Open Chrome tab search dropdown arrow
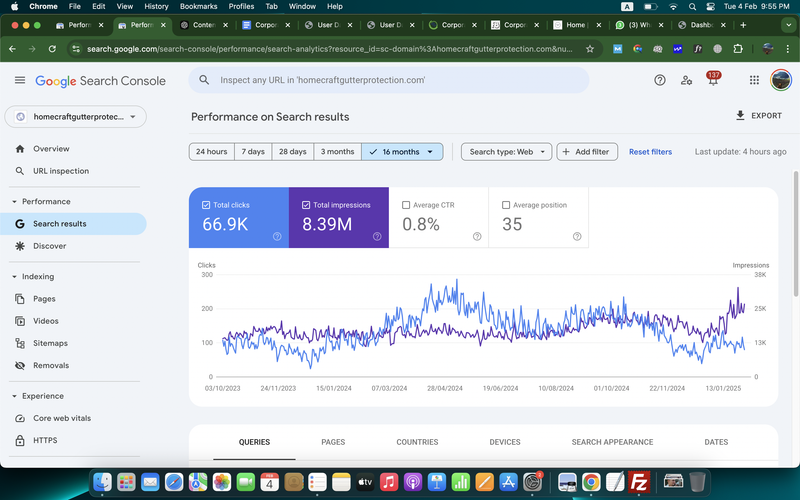 pos(788,25)
